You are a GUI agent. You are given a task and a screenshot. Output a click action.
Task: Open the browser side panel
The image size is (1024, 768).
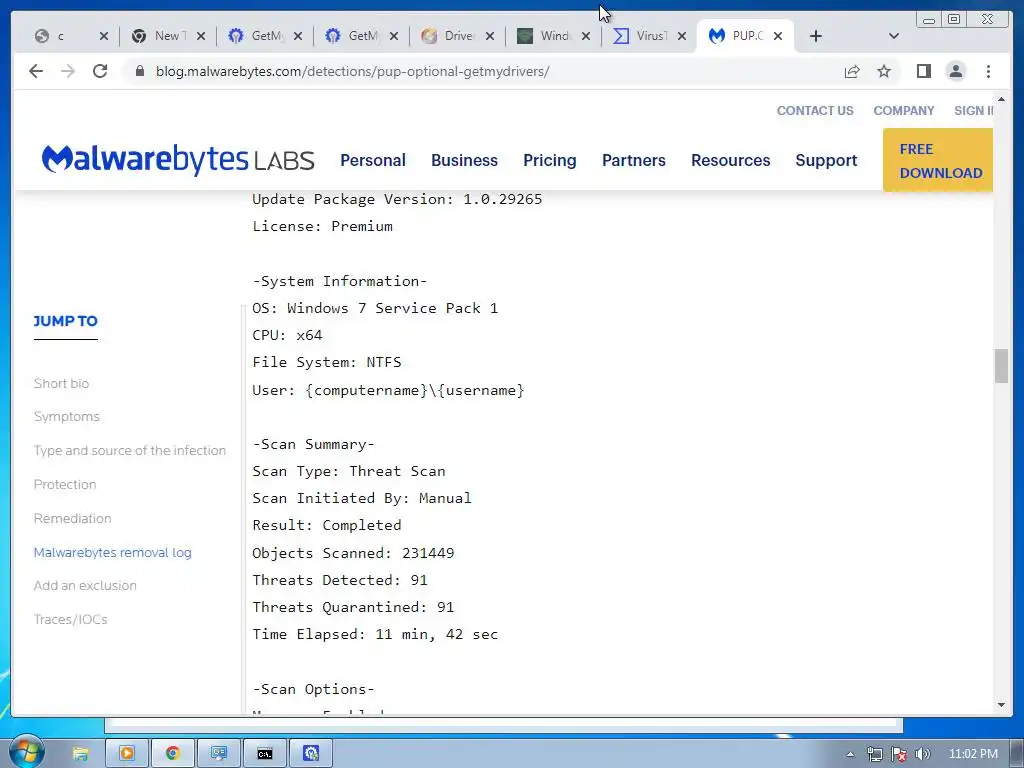click(x=923, y=71)
